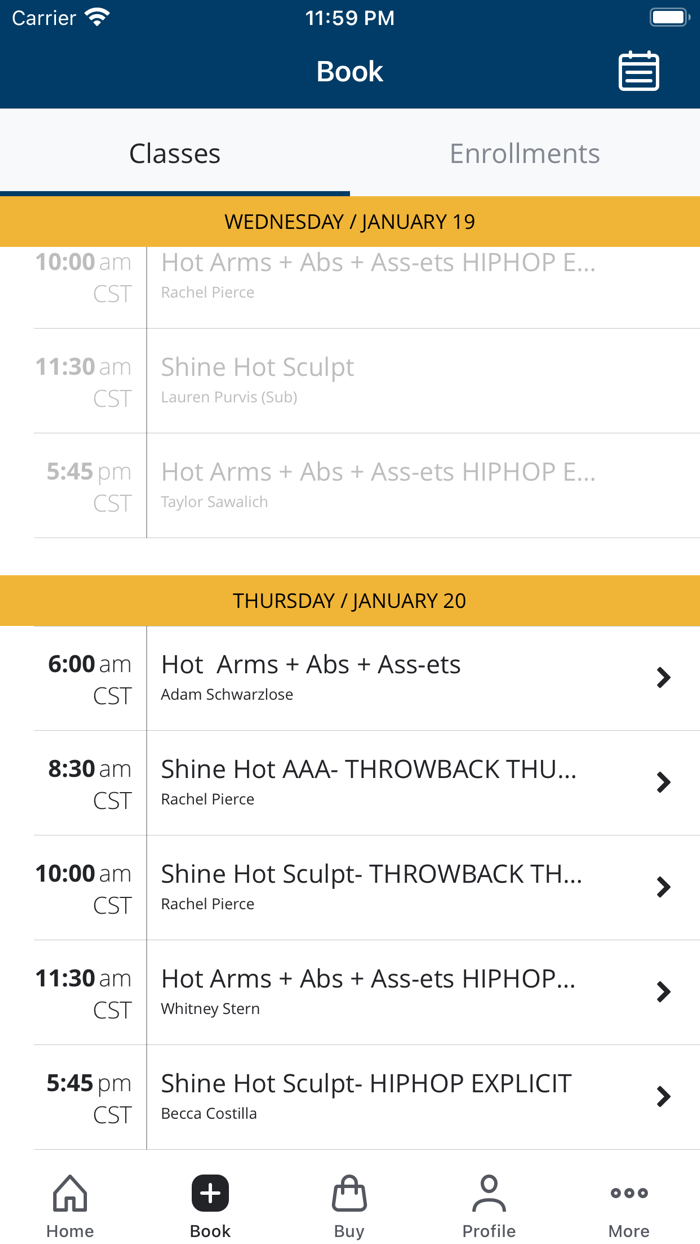
Task: Open the Profile person icon
Action: 489,1194
